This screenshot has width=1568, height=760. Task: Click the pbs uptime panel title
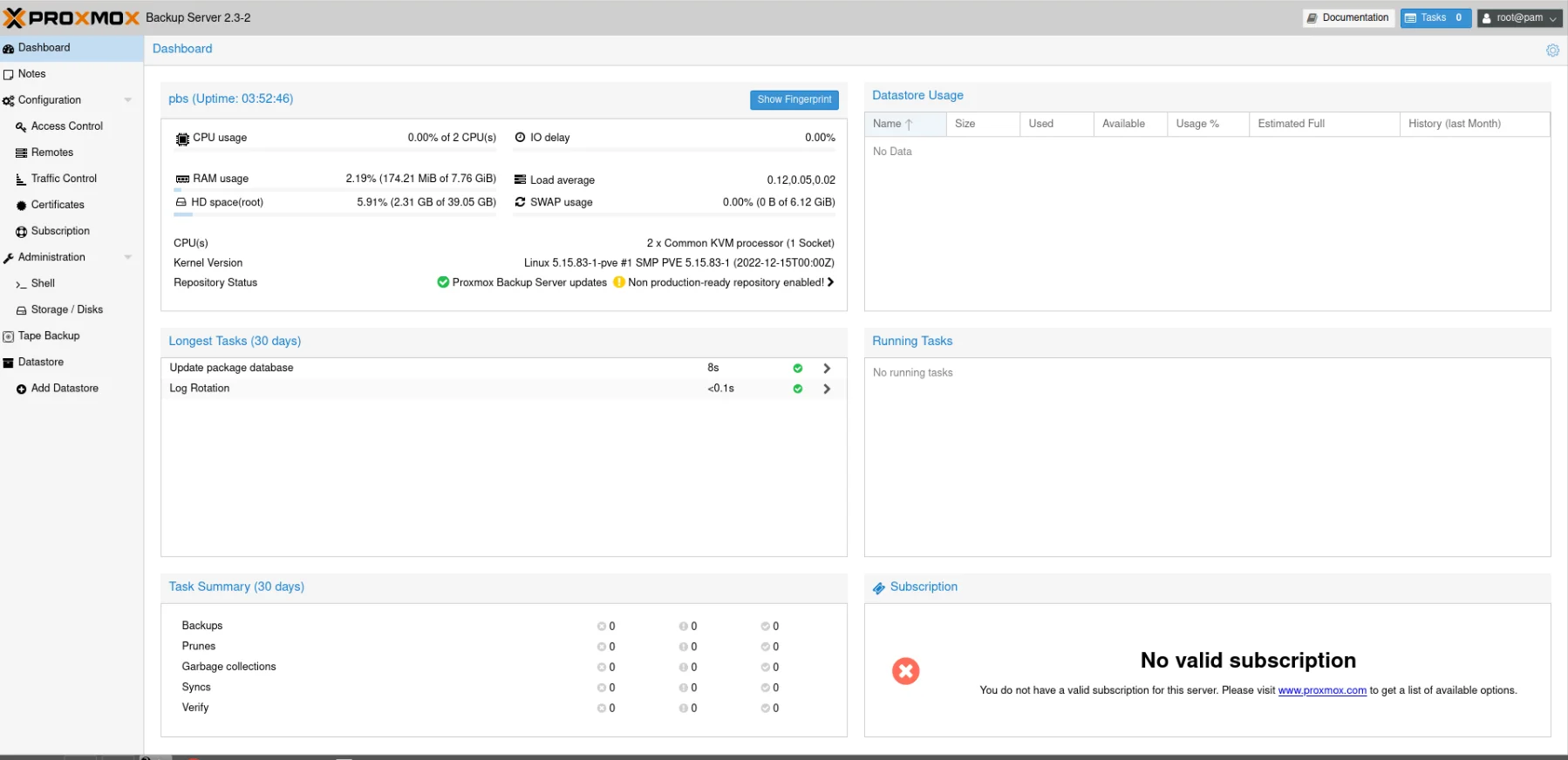coord(231,98)
